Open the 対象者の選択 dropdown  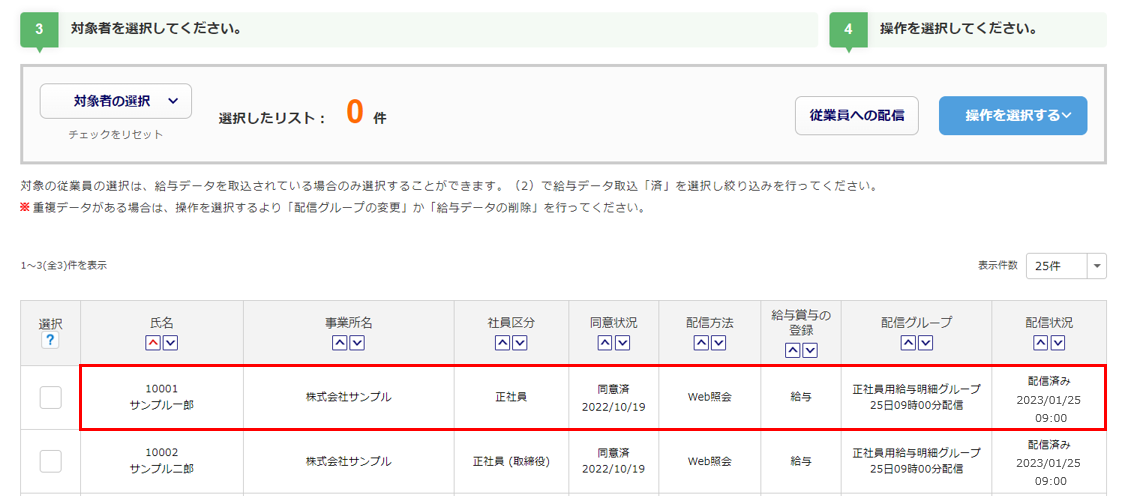point(116,101)
